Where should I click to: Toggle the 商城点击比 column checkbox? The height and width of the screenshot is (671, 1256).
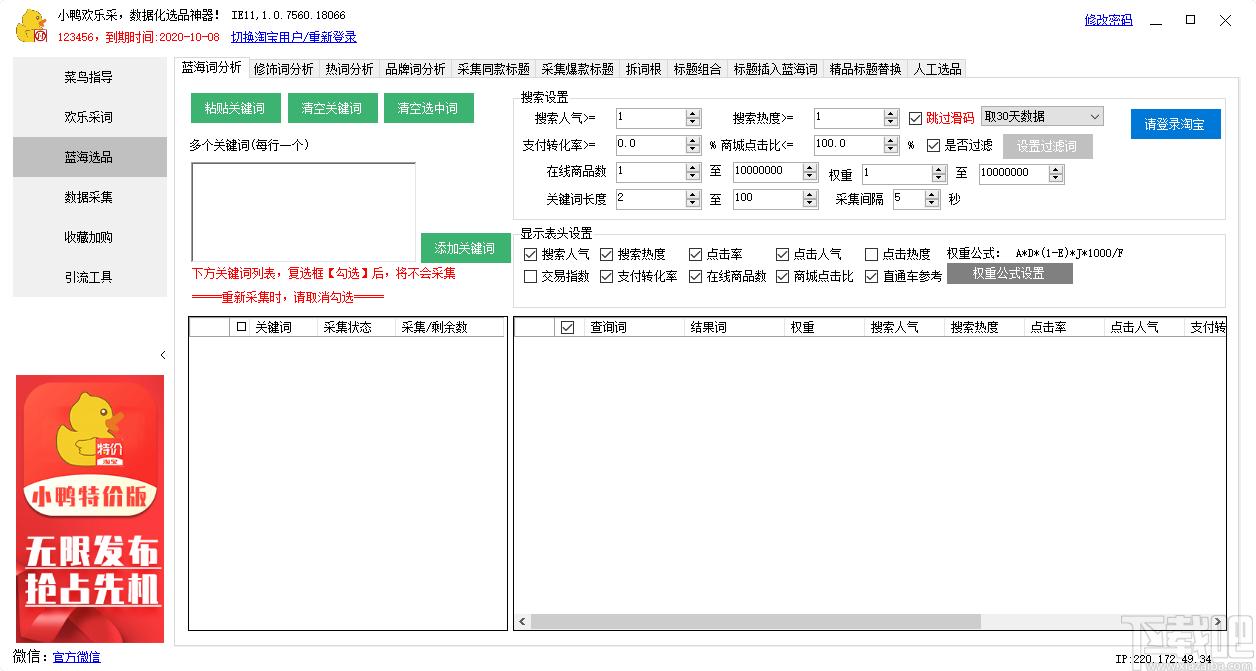[x=783, y=276]
